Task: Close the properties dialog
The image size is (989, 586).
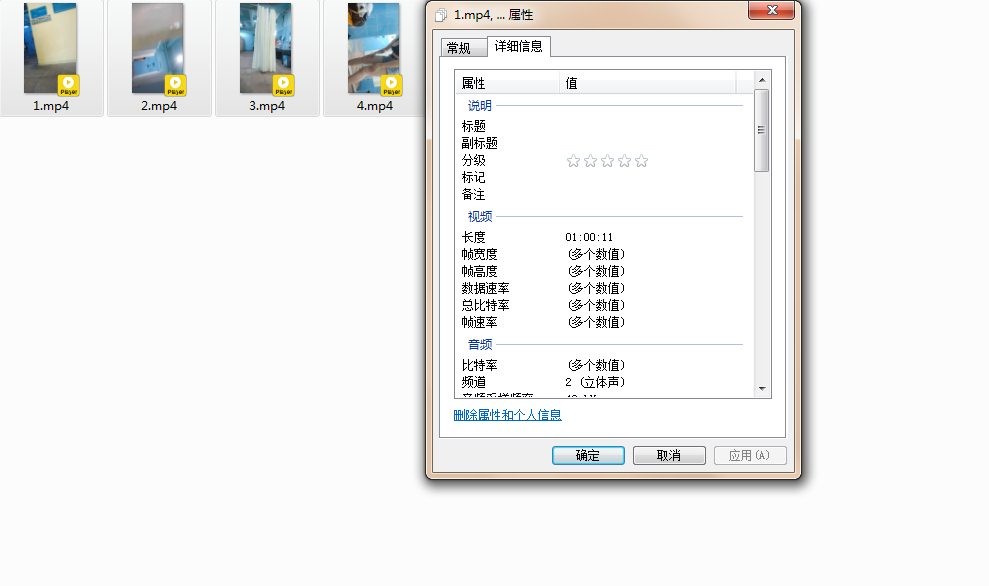Action: pyautogui.click(x=771, y=10)
